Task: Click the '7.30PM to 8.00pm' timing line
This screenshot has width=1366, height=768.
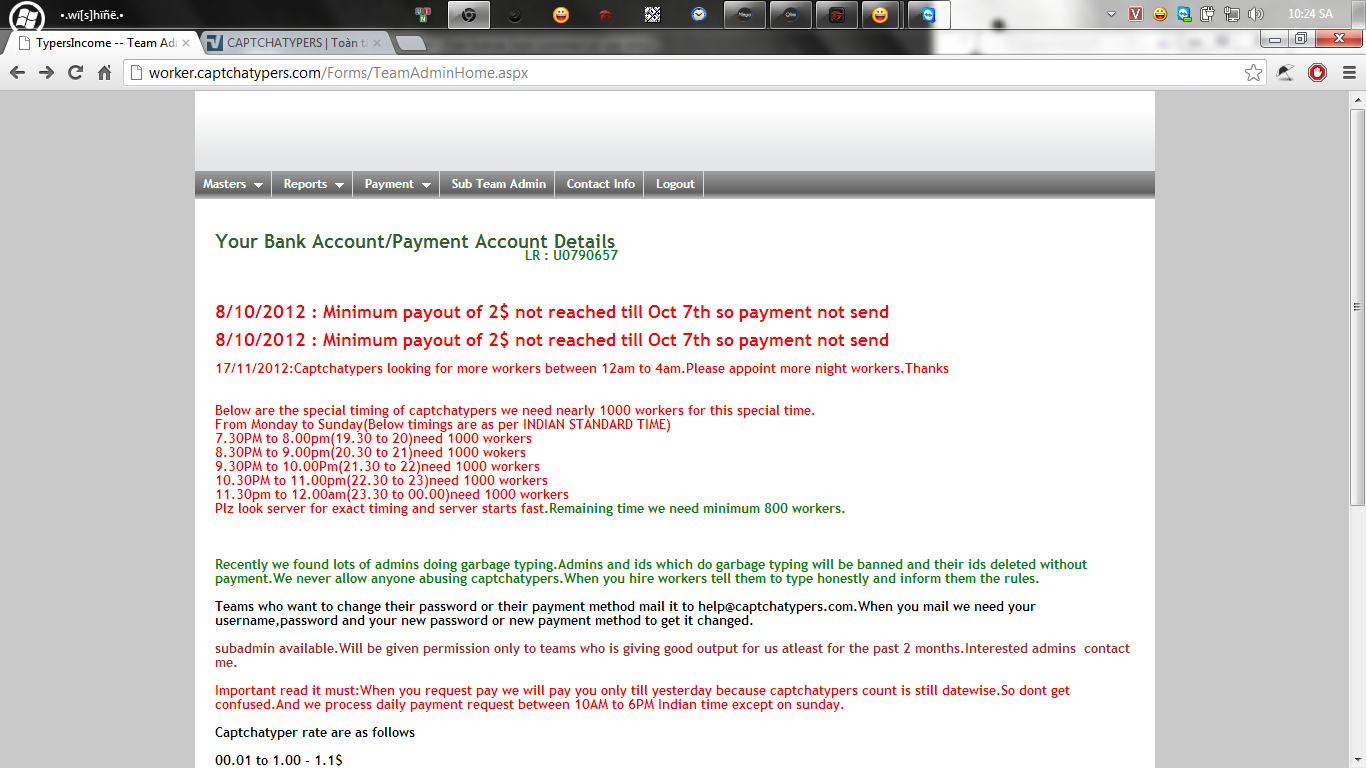Action: tap(373, 438)
